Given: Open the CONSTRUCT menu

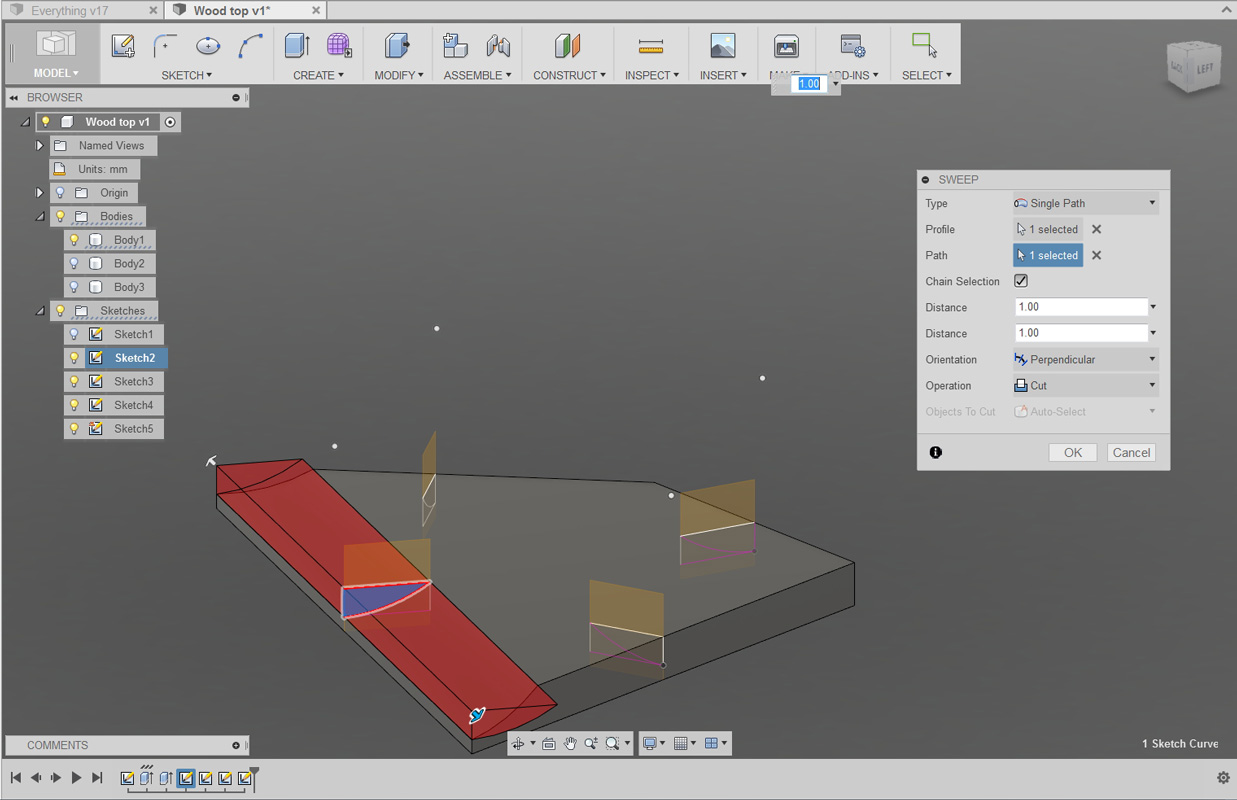Looking at the screenshot, I should (569, 75).
